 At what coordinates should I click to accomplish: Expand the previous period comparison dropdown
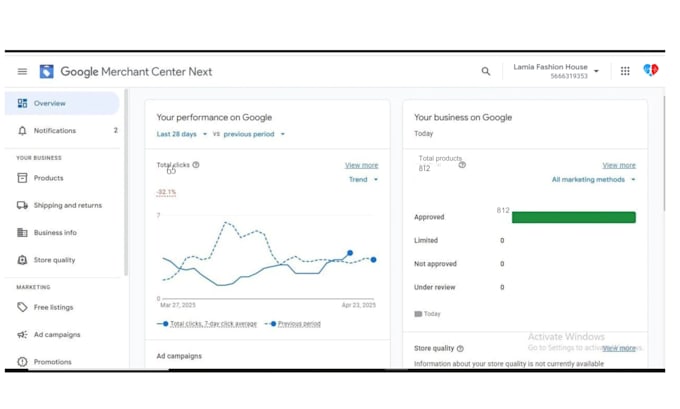tap(254, 134)
